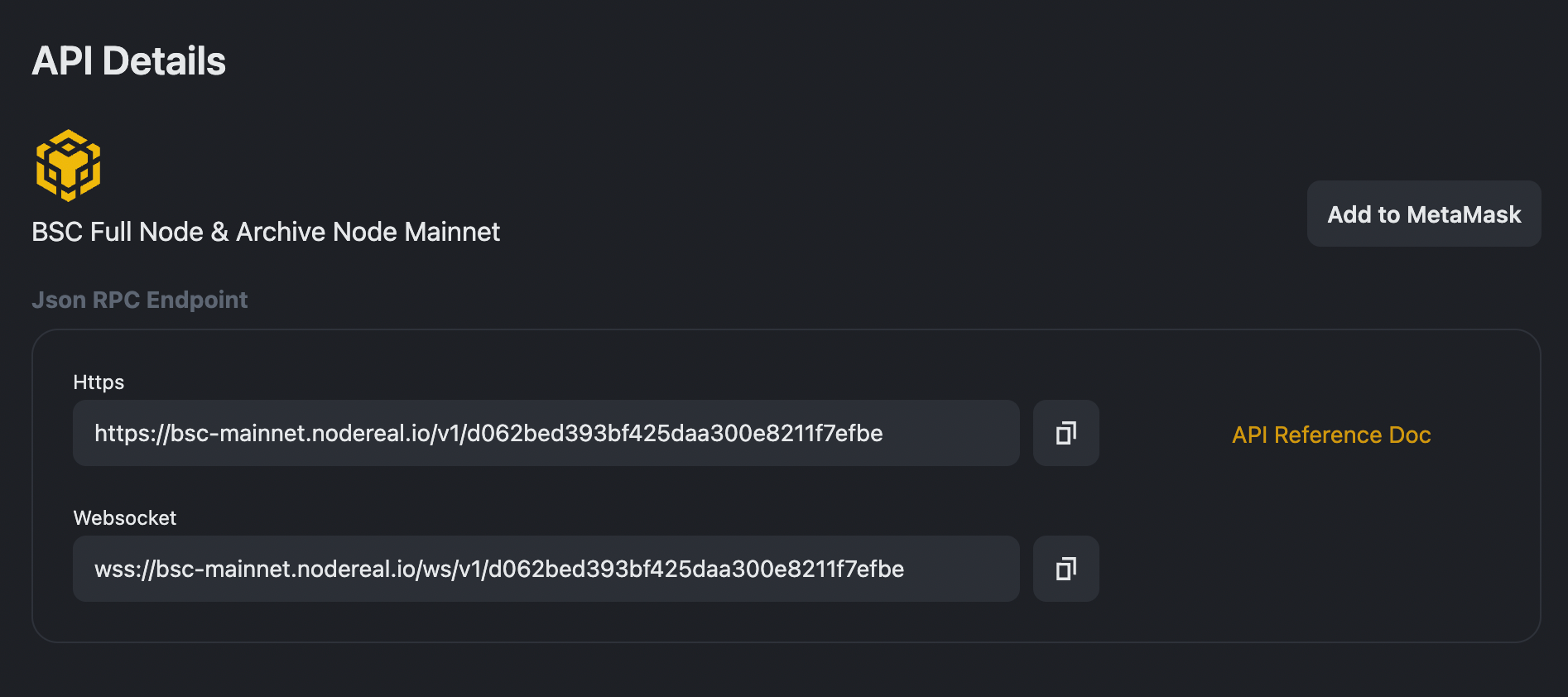Click the Json RPC Endpoint label
The width and height of the screenshot is (1568, 697).
(139, 300)
